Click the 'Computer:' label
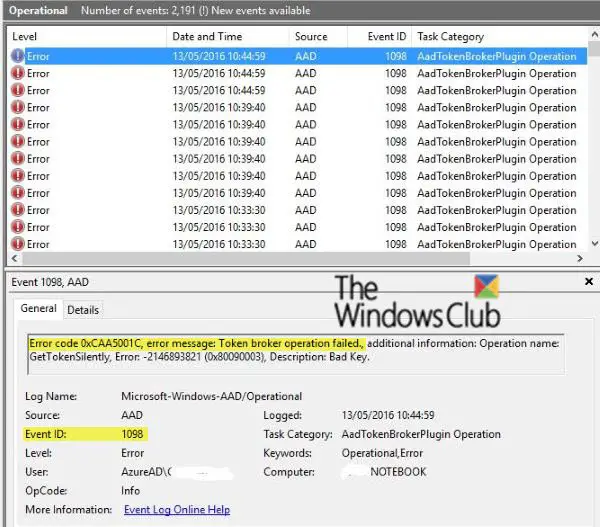 289,472
